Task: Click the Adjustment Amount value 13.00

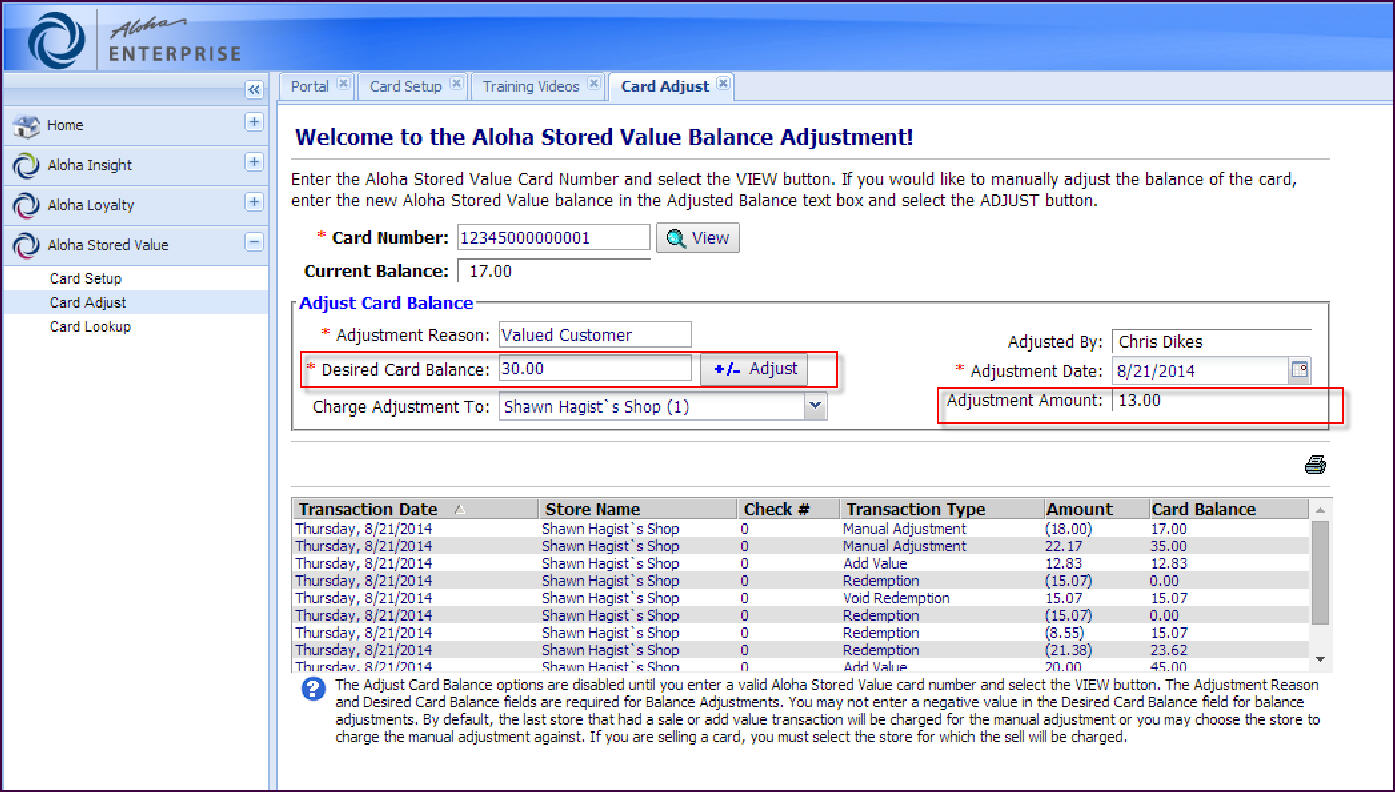Action: [x=1140, y=400]
